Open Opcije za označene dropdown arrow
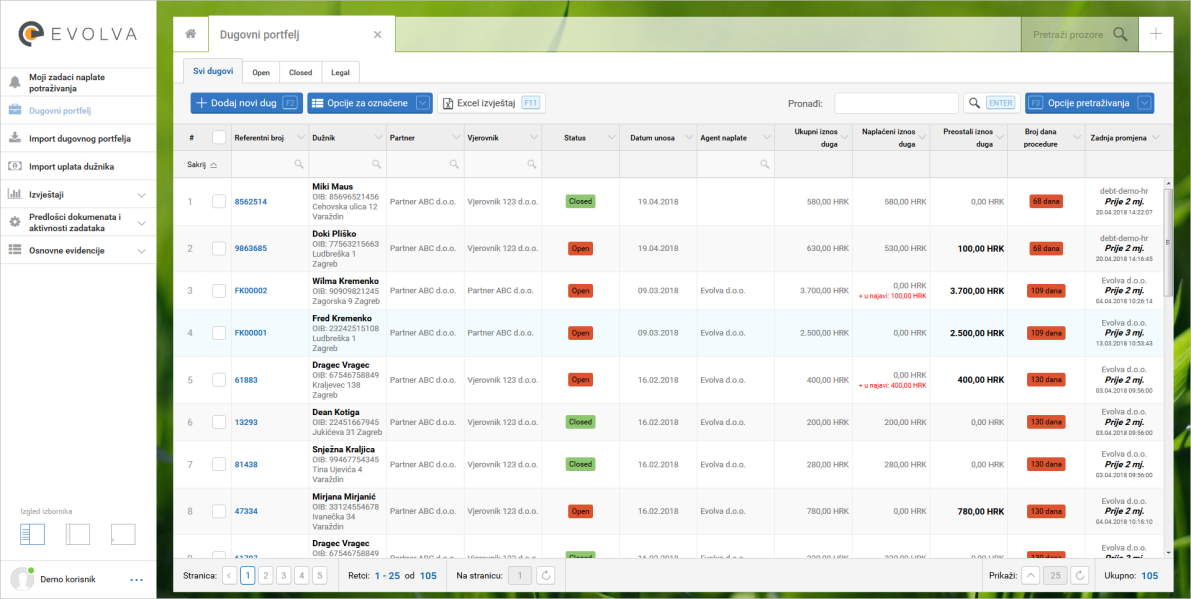The image size is (1191, 599). pyautogui.click(x=424, y=103)
